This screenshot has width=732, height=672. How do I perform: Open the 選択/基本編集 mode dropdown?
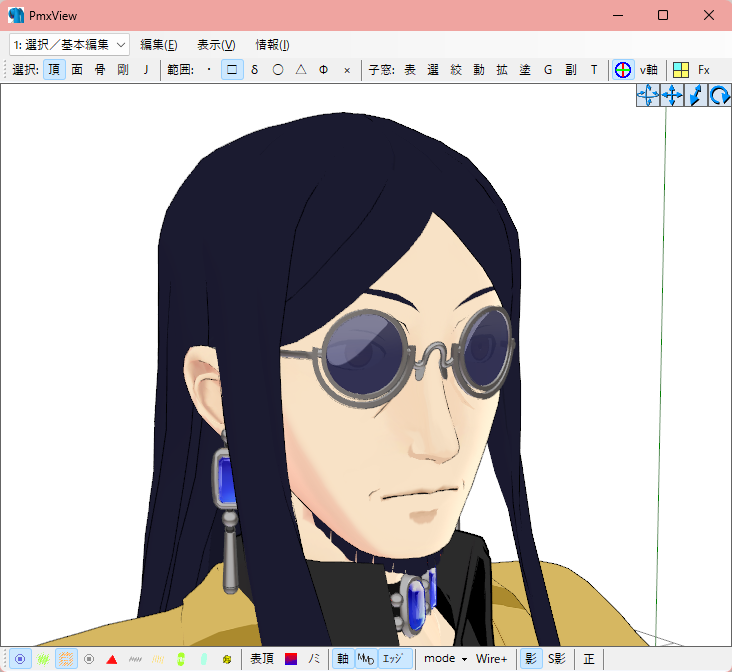click(x=70, y=45)
